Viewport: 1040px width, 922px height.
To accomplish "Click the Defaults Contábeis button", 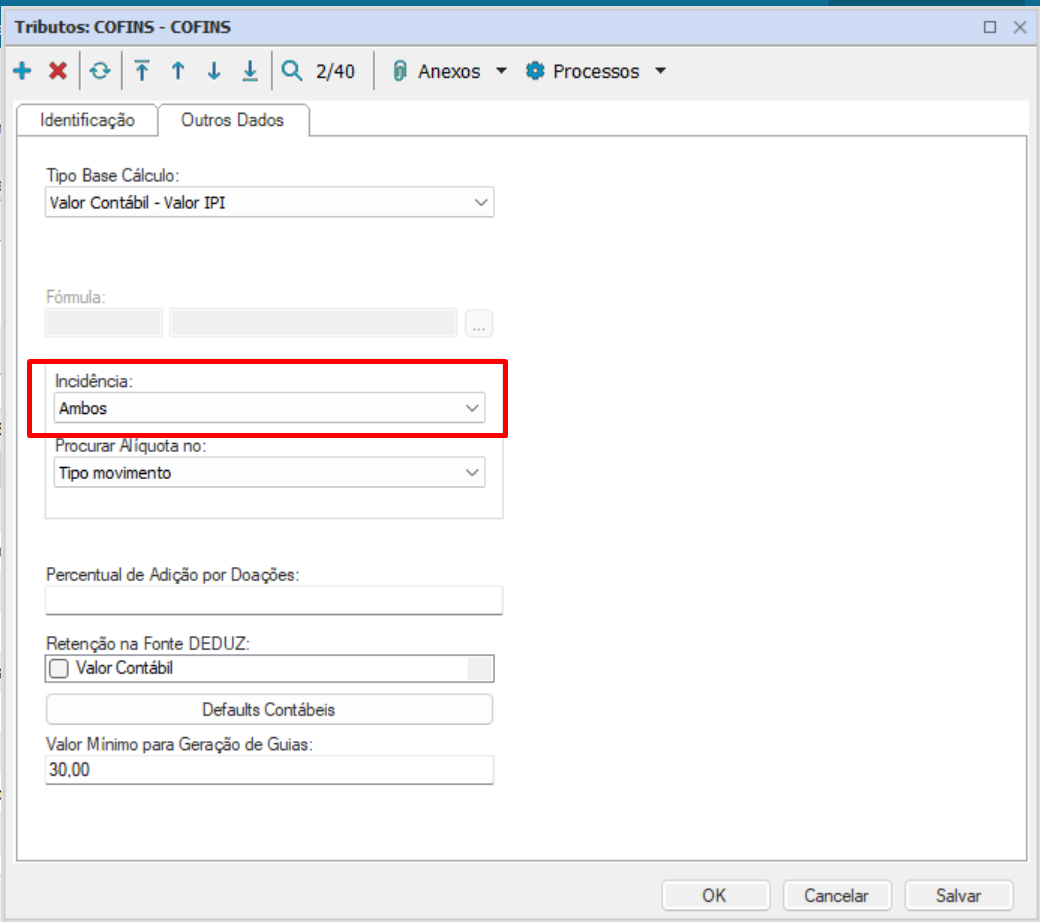I will click(x=269, y=710).
